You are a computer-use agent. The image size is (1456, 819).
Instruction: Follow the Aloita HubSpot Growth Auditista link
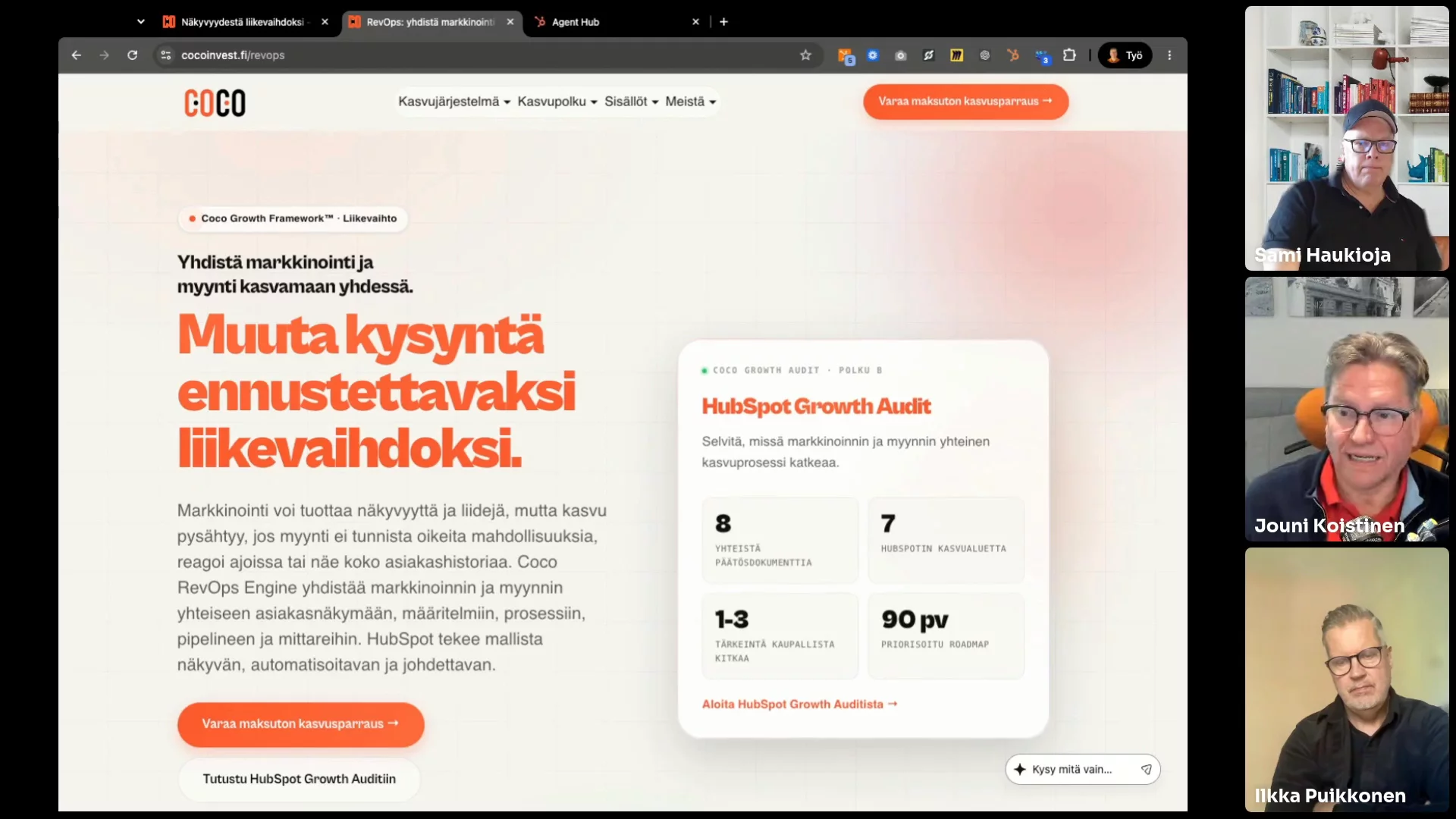(799, 704)
